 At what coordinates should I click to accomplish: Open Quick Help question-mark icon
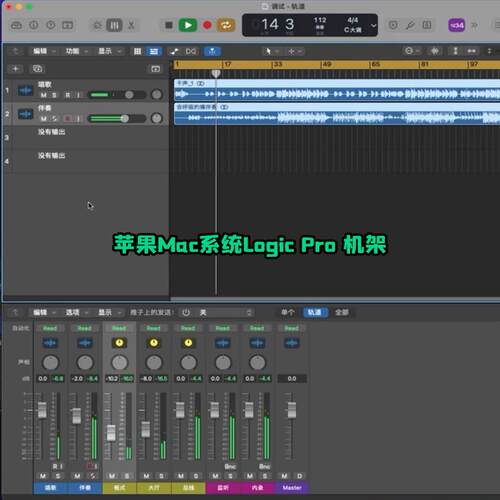51,25
